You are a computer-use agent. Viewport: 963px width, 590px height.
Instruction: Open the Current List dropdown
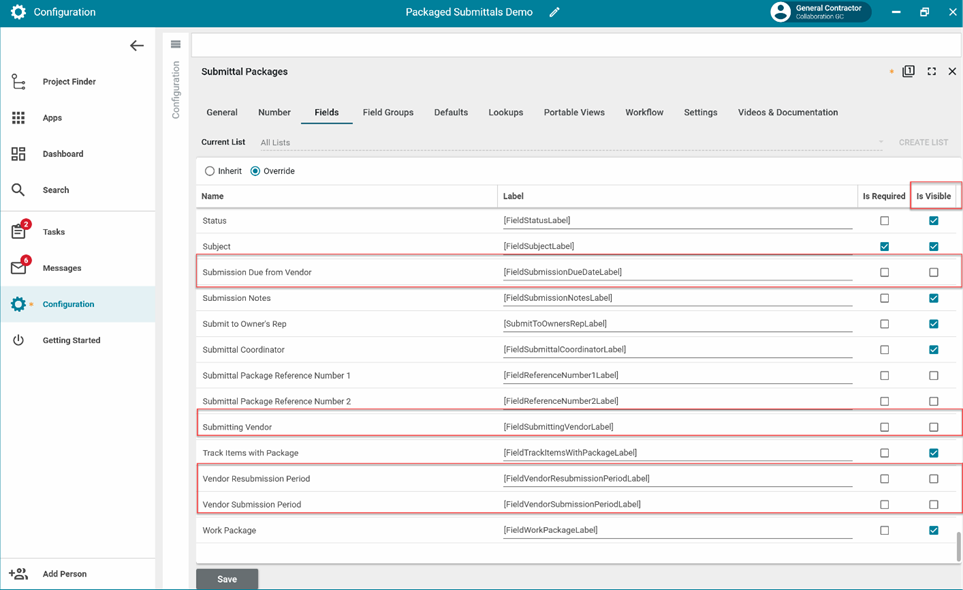(572, 143)
